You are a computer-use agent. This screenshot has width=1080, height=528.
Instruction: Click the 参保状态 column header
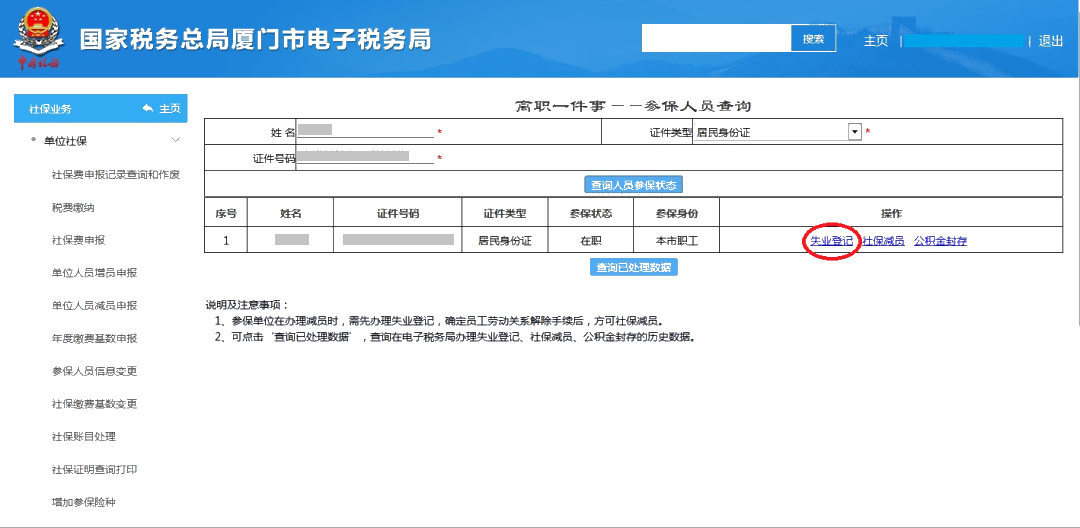pyautogui.click(x=591, y=213)
